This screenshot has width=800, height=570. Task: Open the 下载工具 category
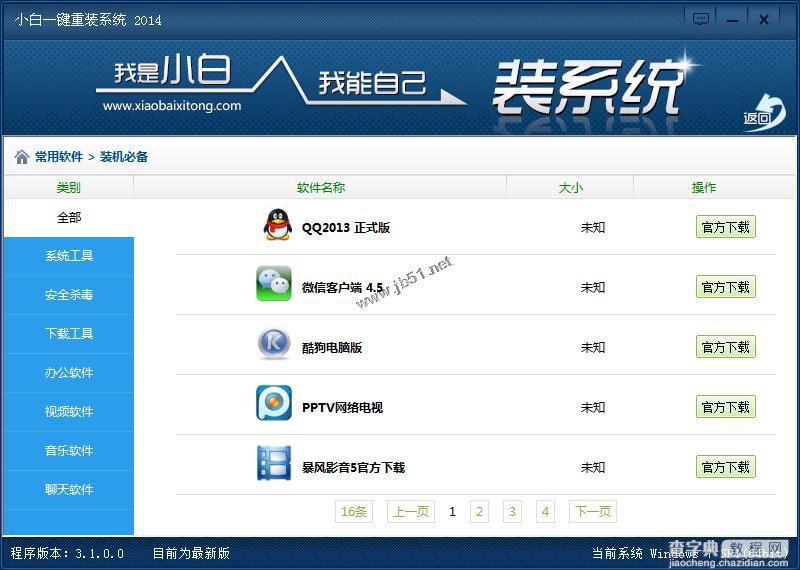(x=69, y=334)
